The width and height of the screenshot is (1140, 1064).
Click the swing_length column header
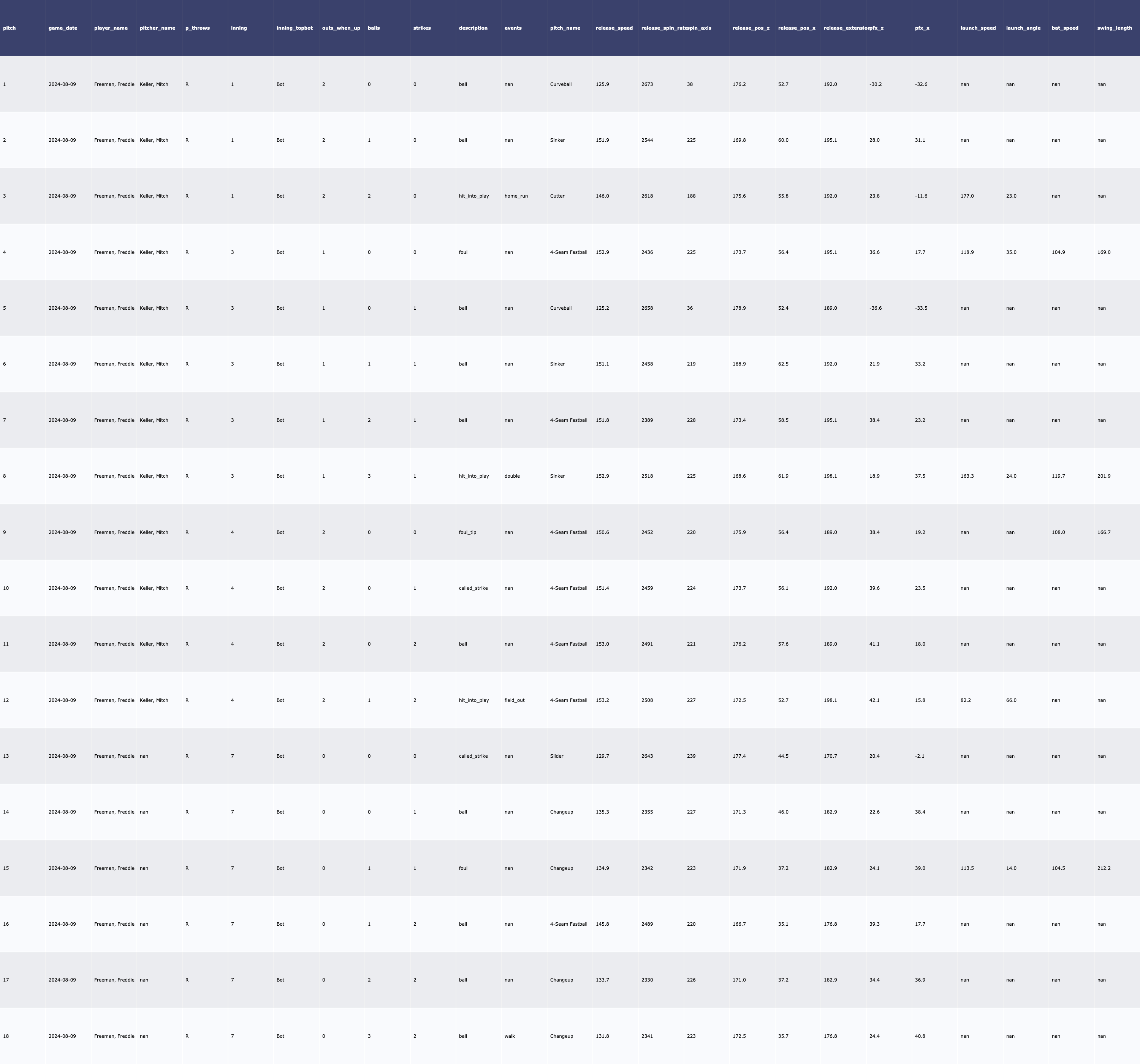point(1114,28)
